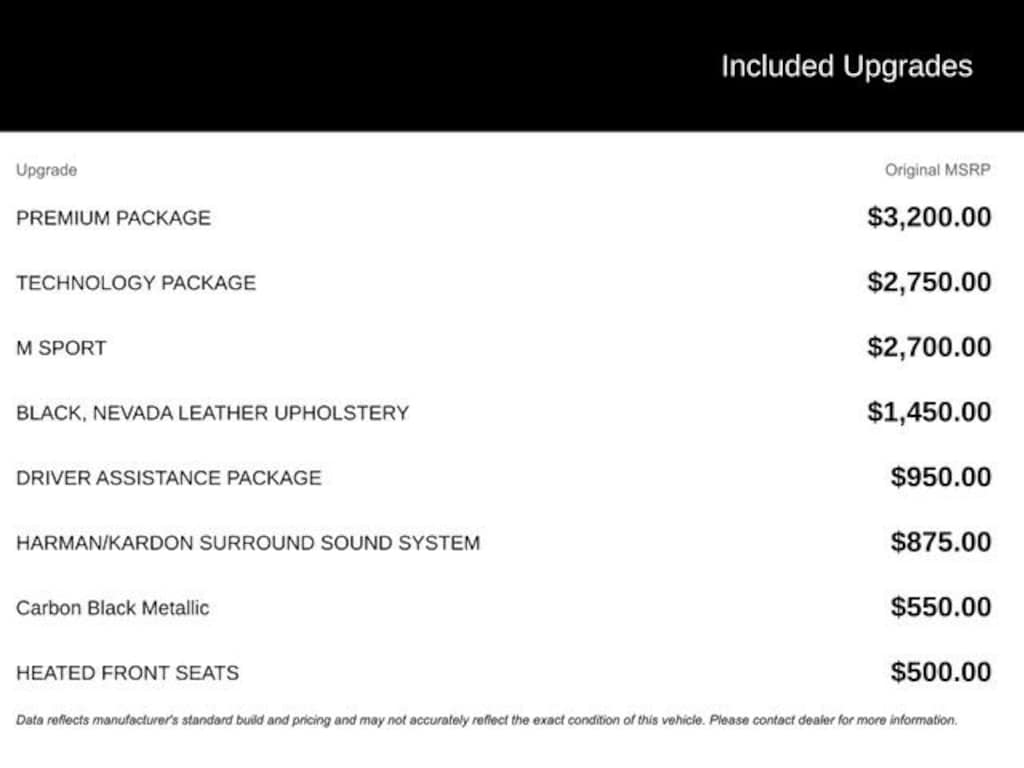Select the M SPORT upgrade label

pos(61,348)
